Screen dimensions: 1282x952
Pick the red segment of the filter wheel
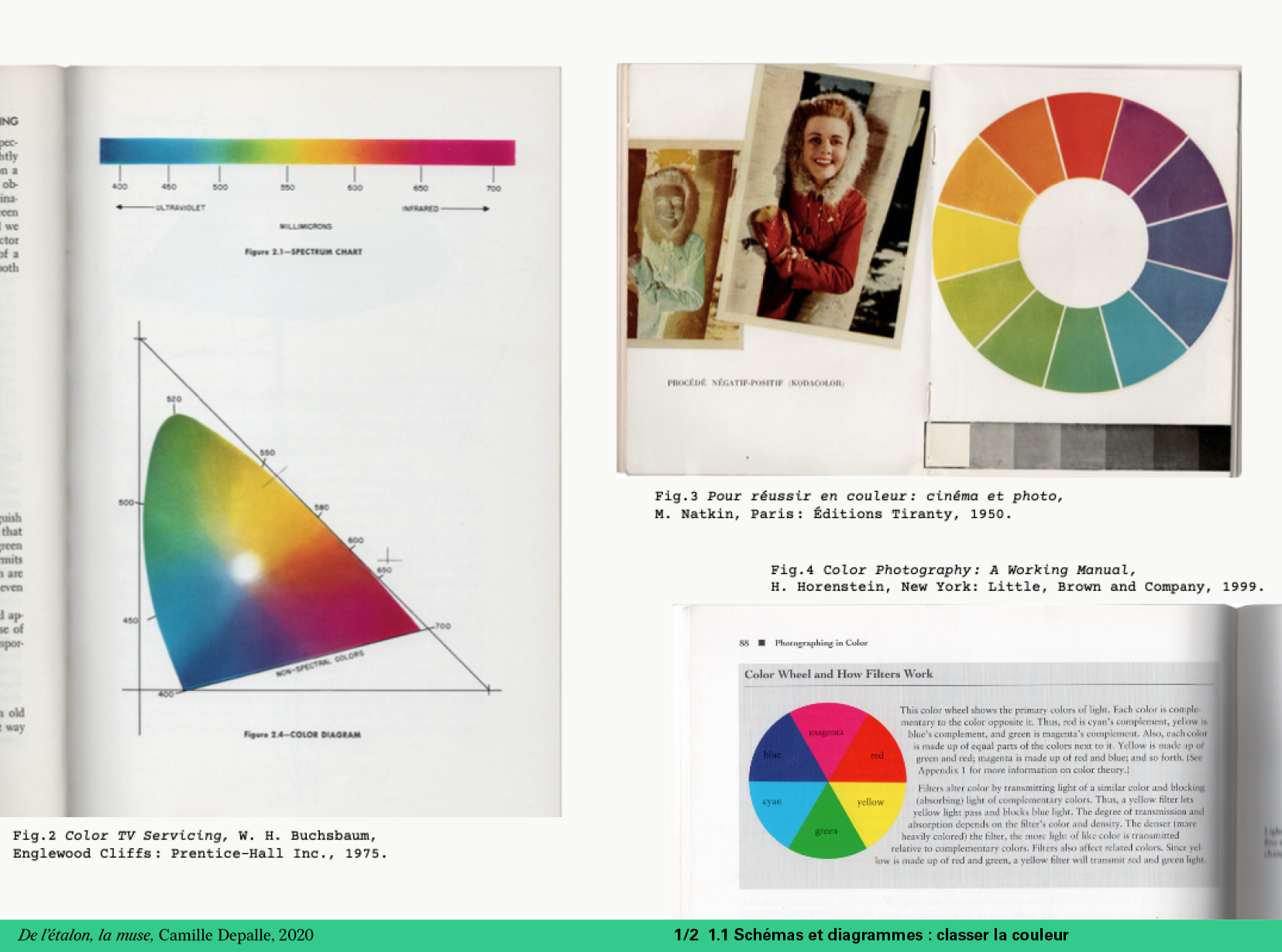tap(875, 755)
